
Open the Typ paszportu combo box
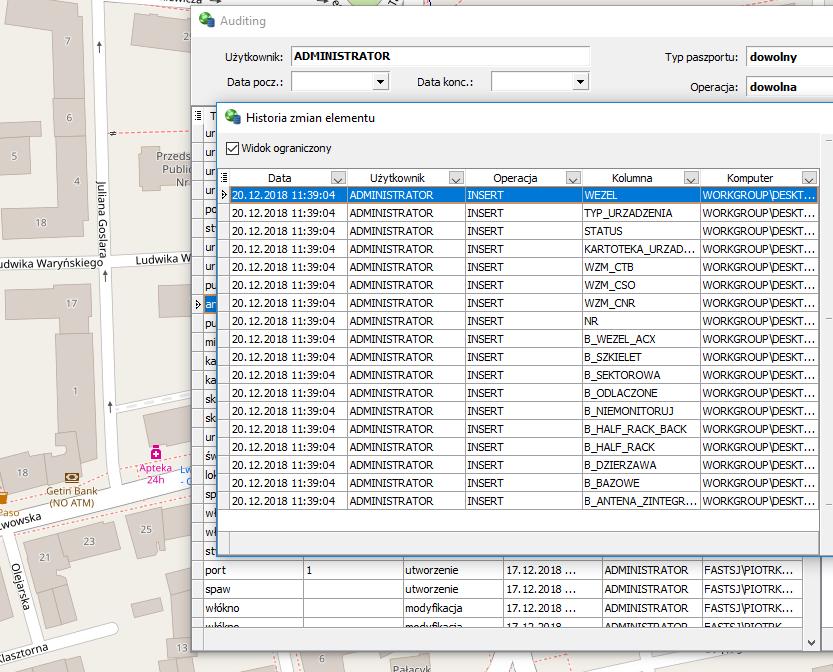[x=789, y=57]
